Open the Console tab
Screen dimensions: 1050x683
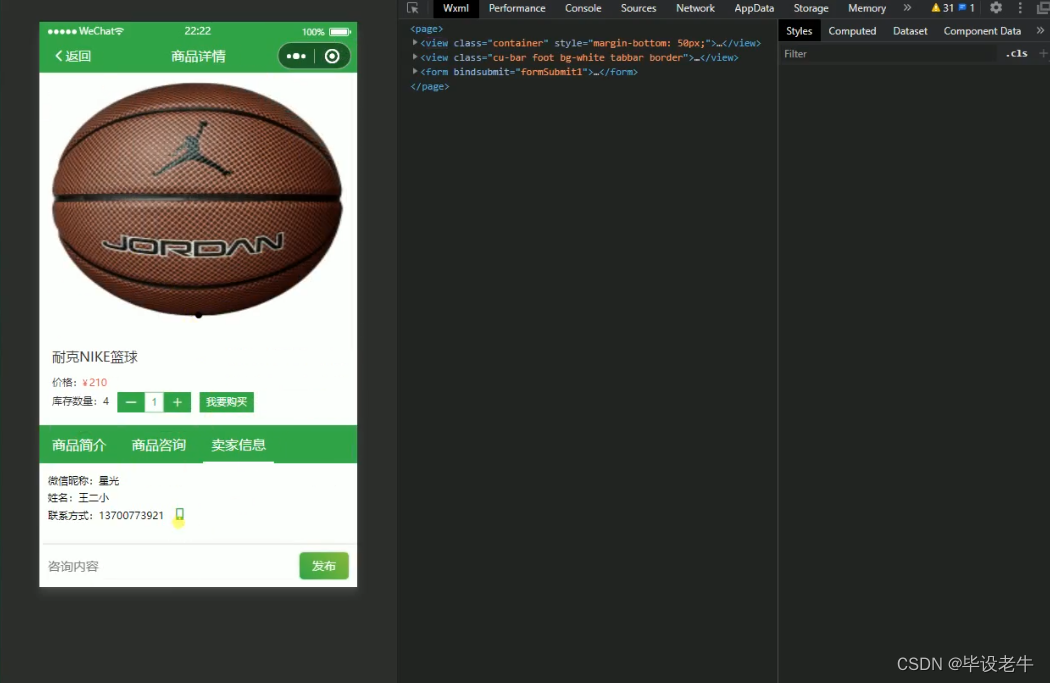tap(583, 8)
